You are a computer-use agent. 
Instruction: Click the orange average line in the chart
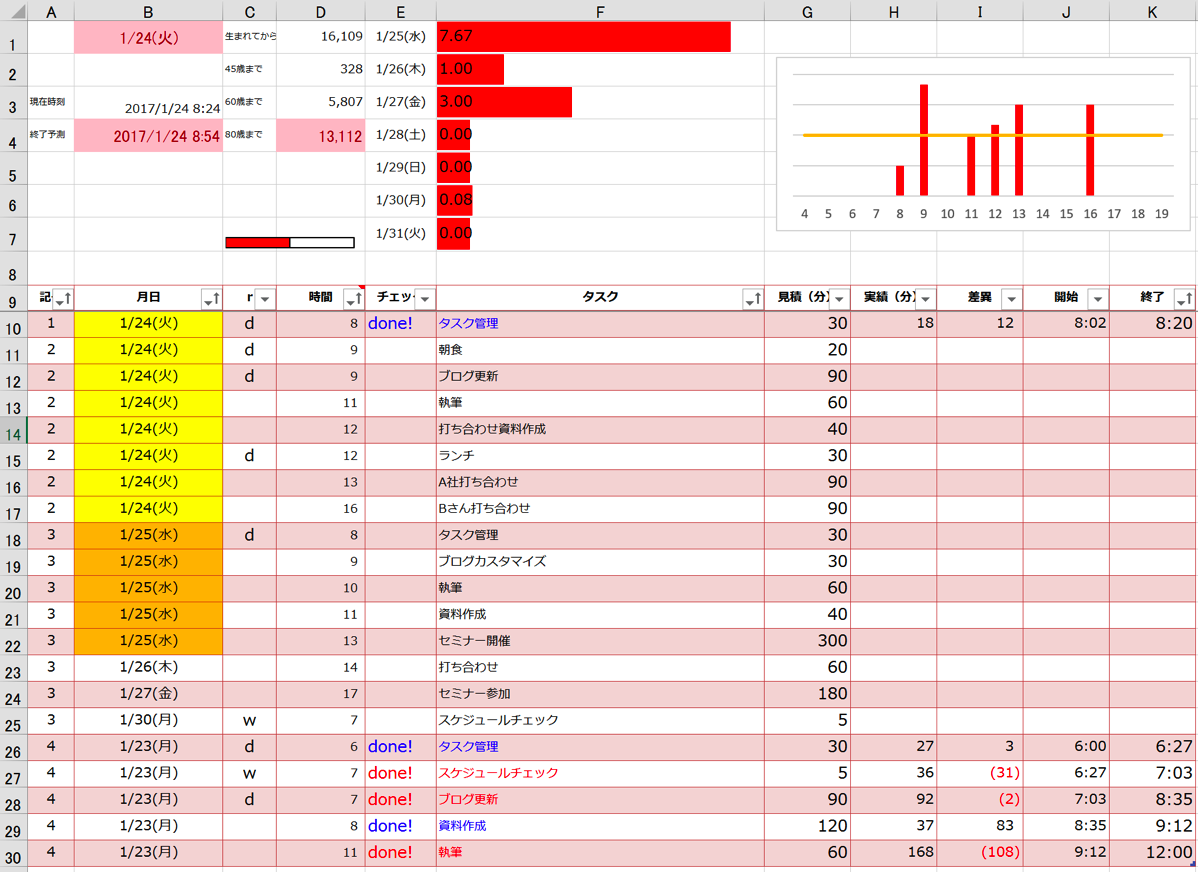pyautogui.click(x=983, y=135)
